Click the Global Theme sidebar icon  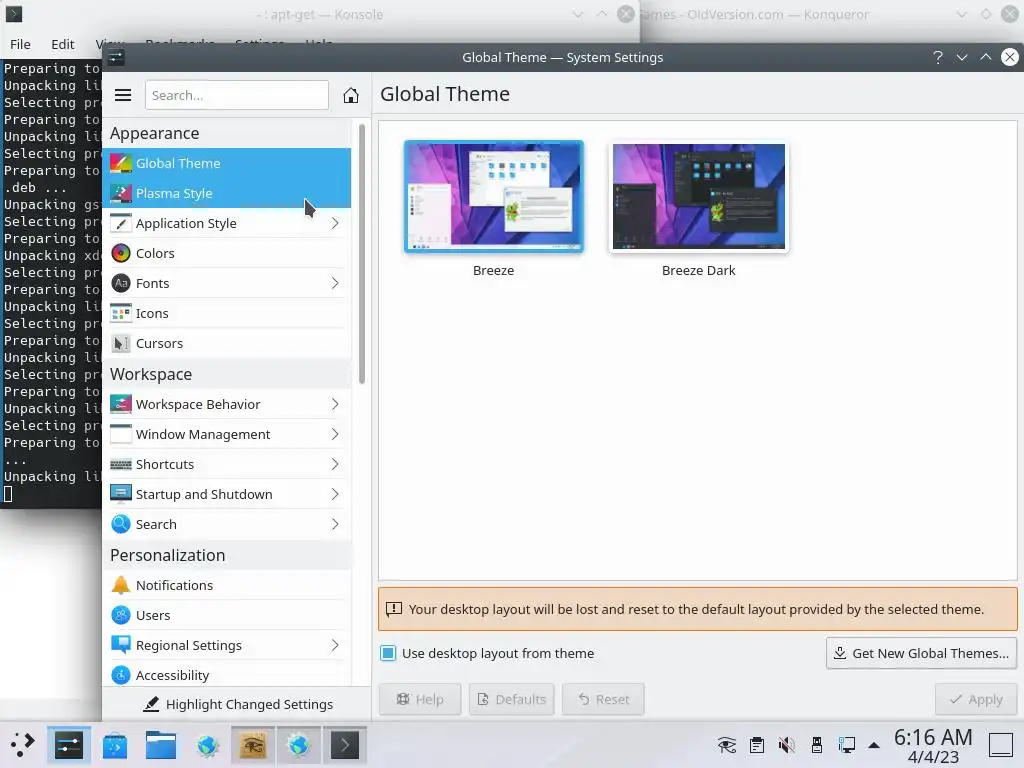[x=121, y=163]
